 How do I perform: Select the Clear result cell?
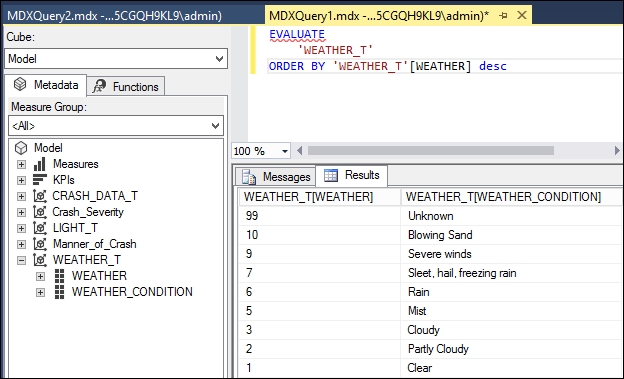pyautogui.click(x=512, y=368)
